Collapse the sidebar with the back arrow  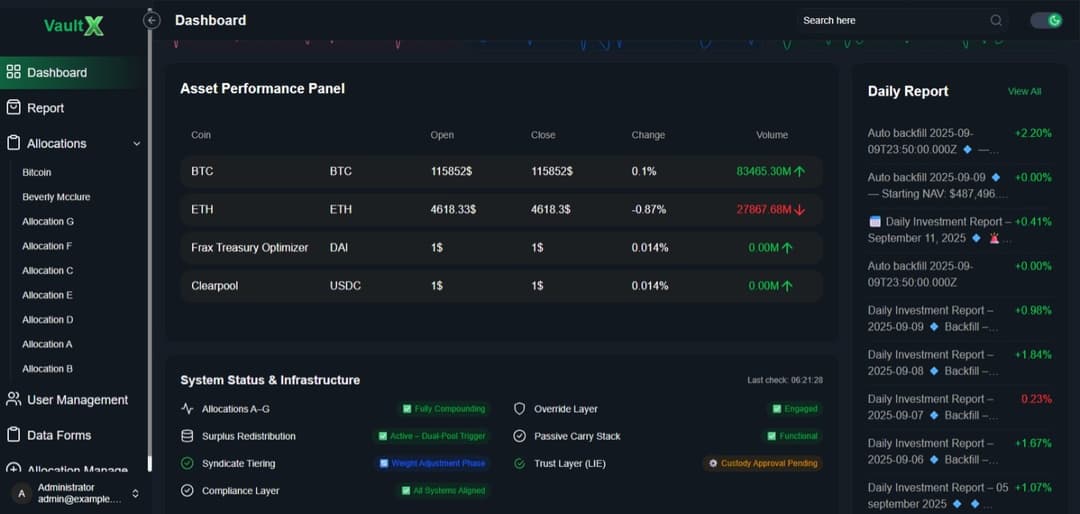click(x=152, y=21)
